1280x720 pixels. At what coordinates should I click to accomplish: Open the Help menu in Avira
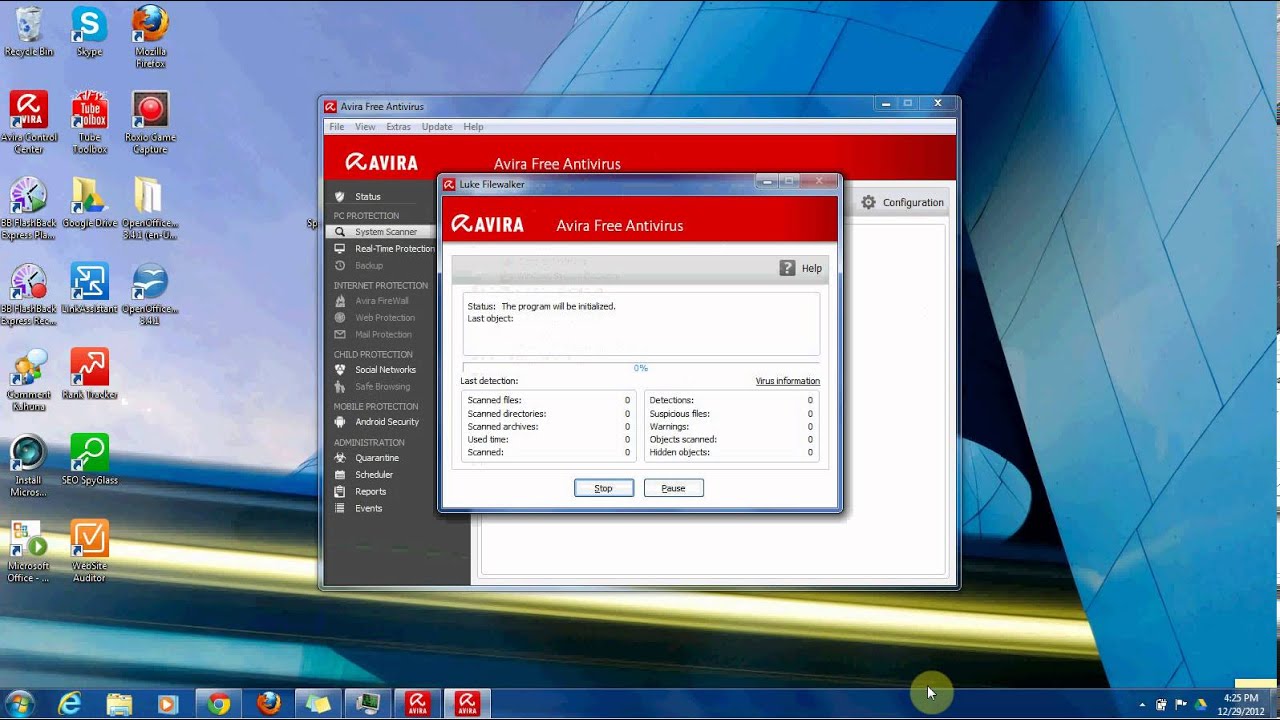click(473, 127)
